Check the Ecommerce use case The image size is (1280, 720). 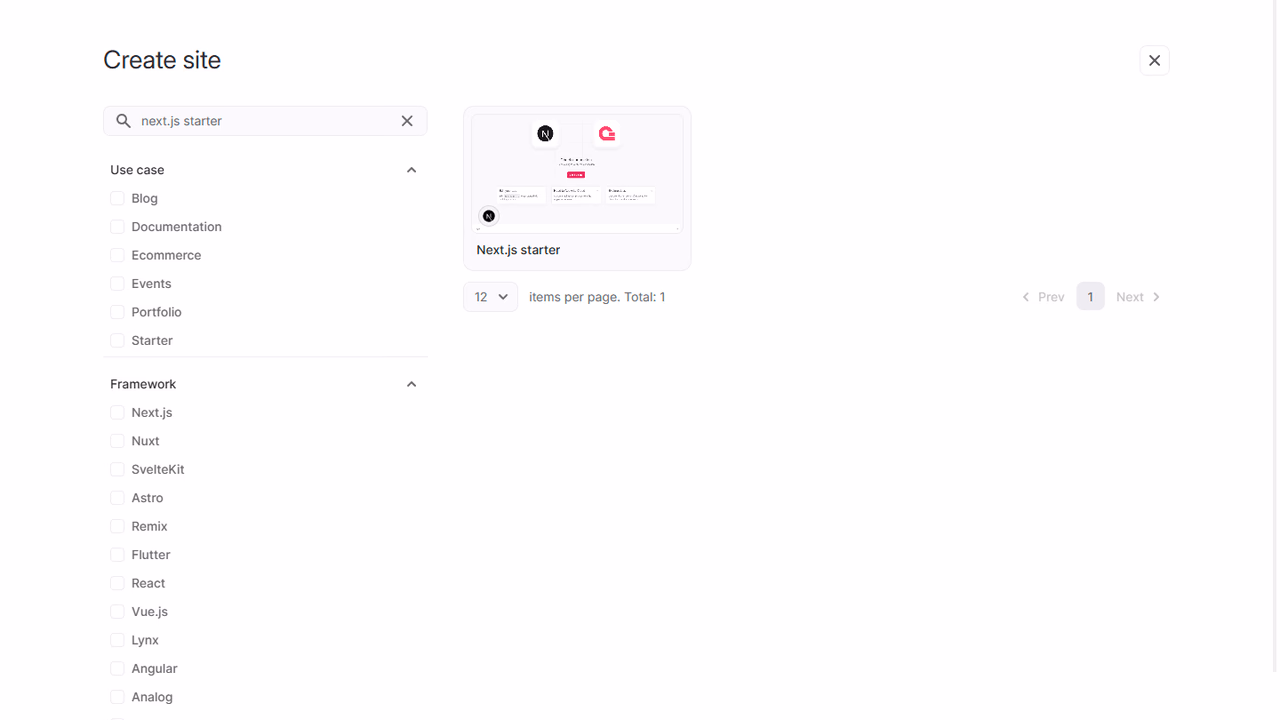pos(117,255)
